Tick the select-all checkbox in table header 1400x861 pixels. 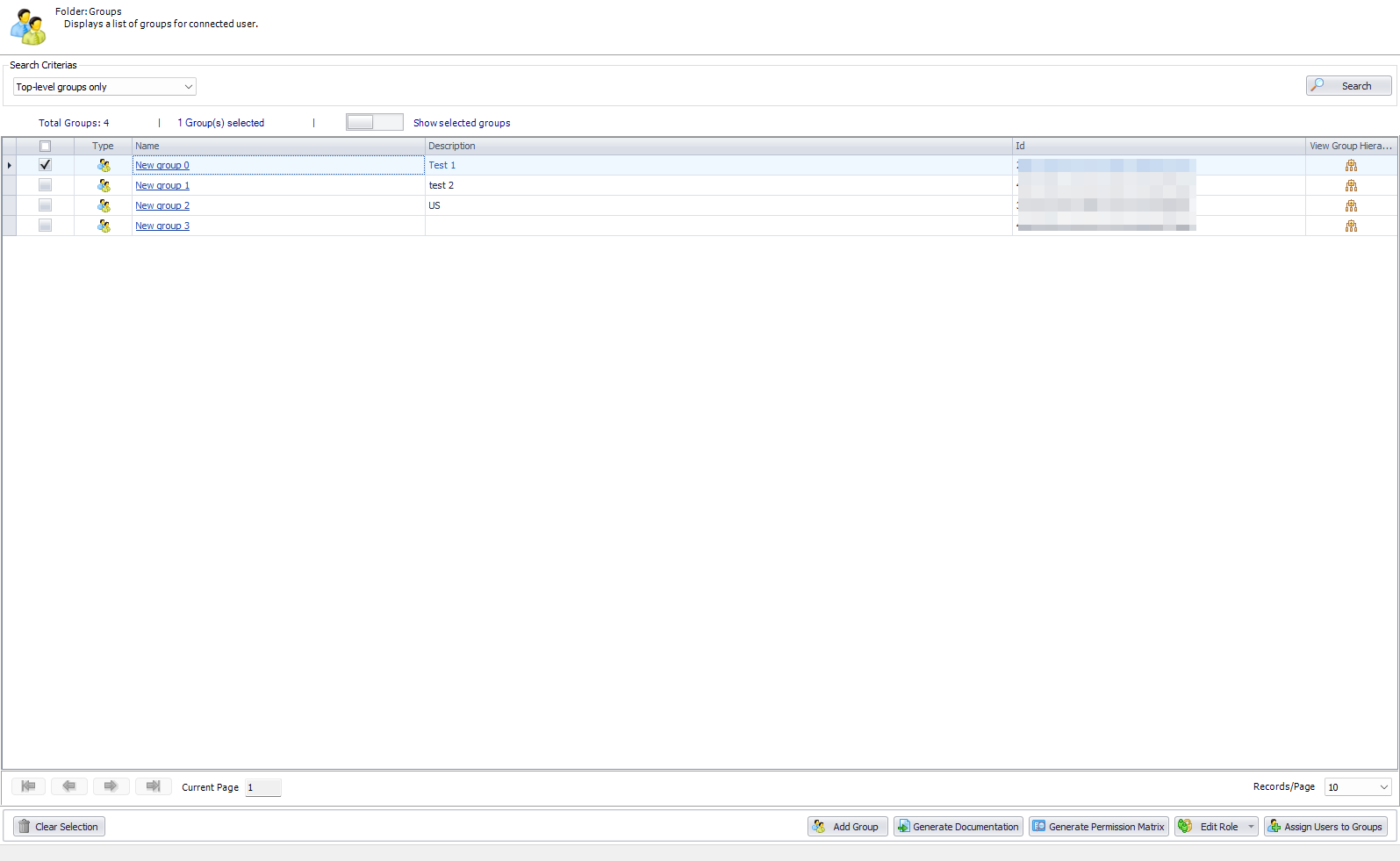pos(45,147)
